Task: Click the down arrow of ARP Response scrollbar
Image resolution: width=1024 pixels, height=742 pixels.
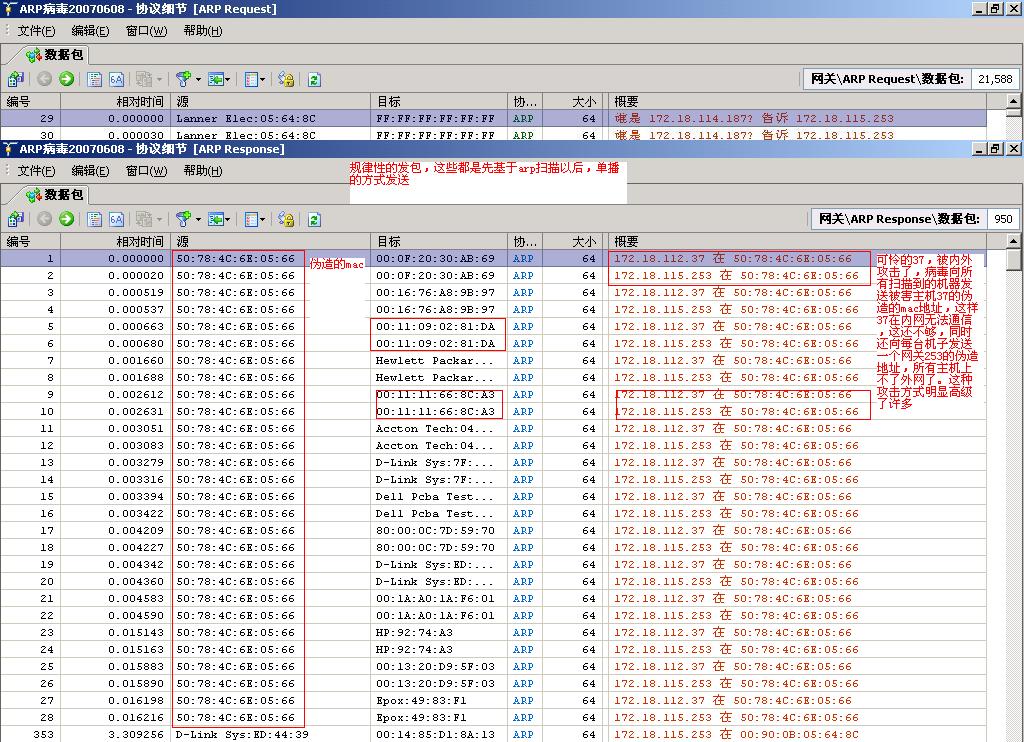Action: tap(1013, 734)
